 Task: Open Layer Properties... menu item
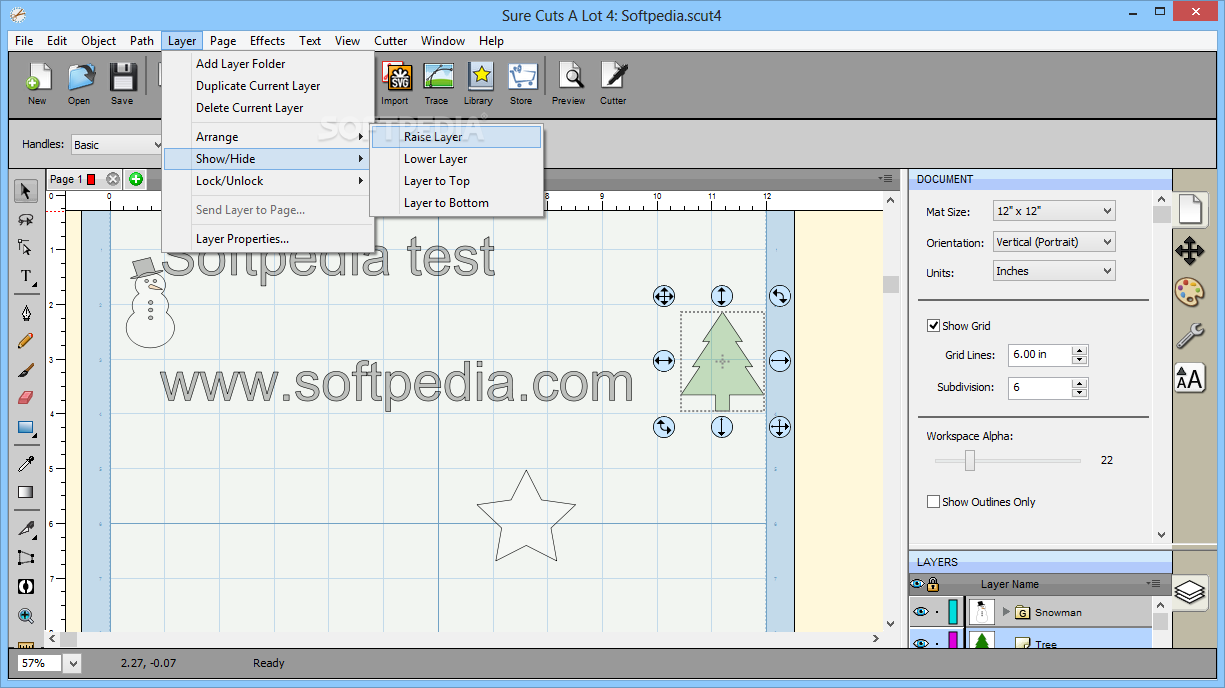tap(268, 239)
